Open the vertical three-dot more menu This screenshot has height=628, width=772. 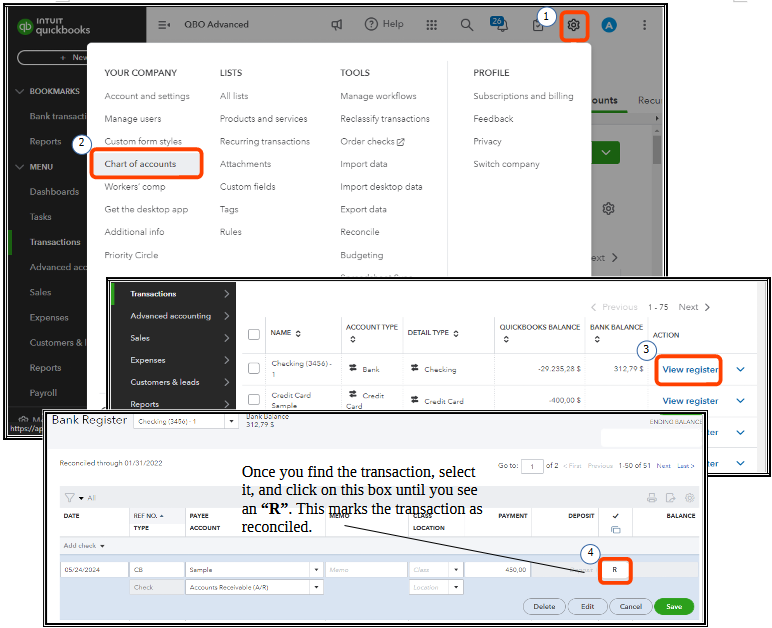[644, 25]
